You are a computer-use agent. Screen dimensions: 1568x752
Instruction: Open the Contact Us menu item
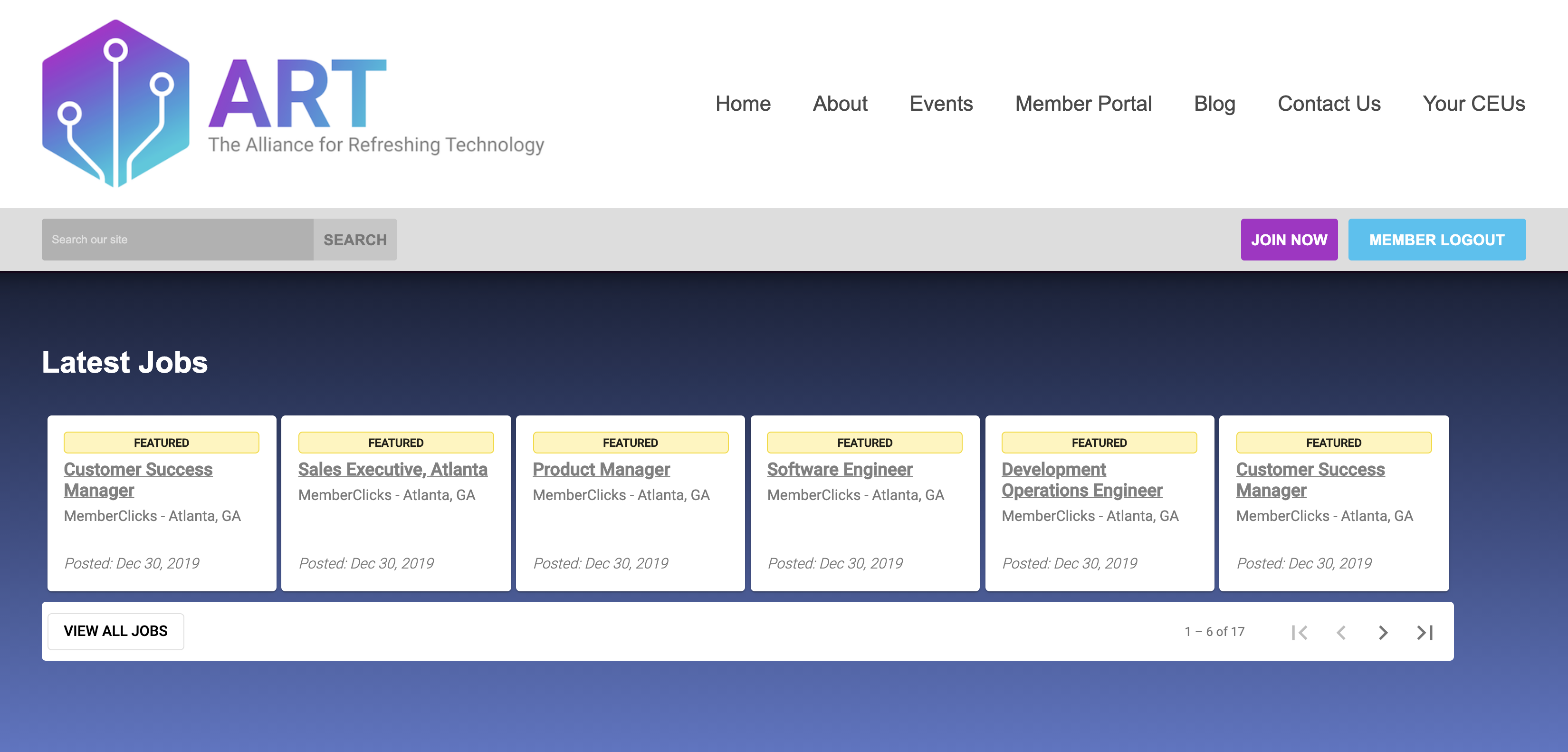1329,104
